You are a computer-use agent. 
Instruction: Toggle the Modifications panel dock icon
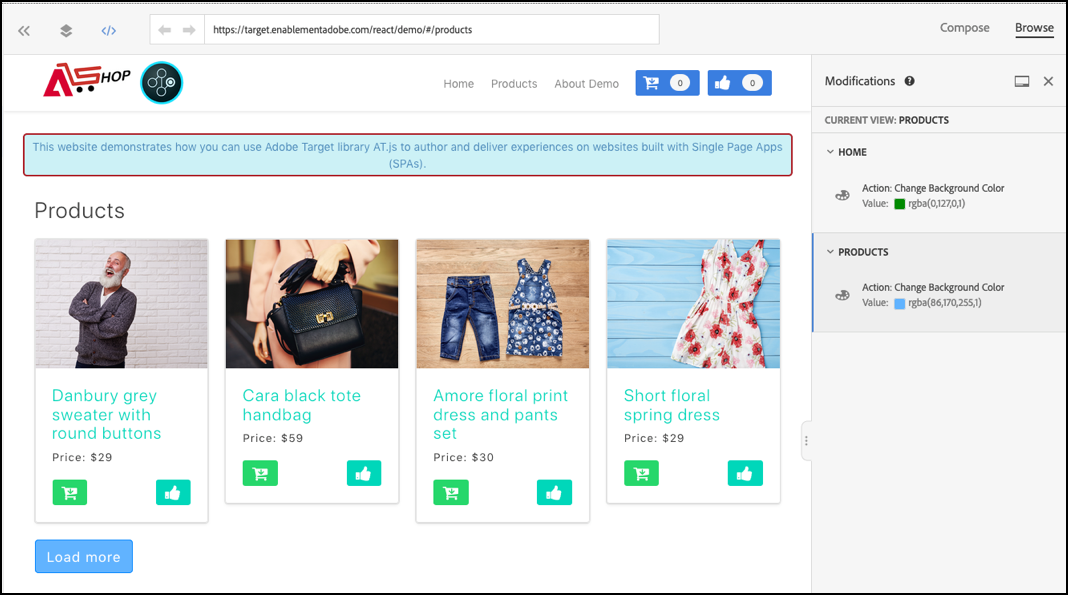point(1022,82)
